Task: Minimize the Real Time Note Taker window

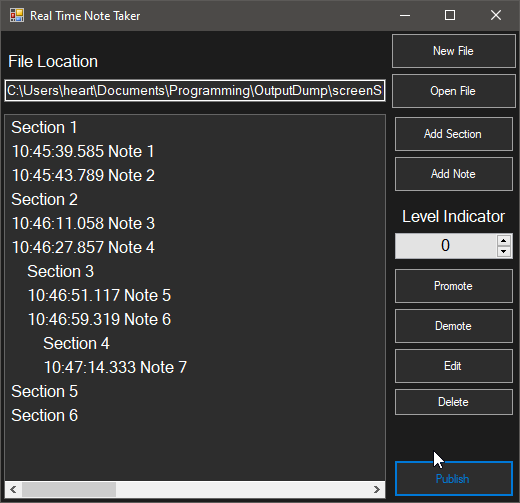Action: click(x=405, y=15)
